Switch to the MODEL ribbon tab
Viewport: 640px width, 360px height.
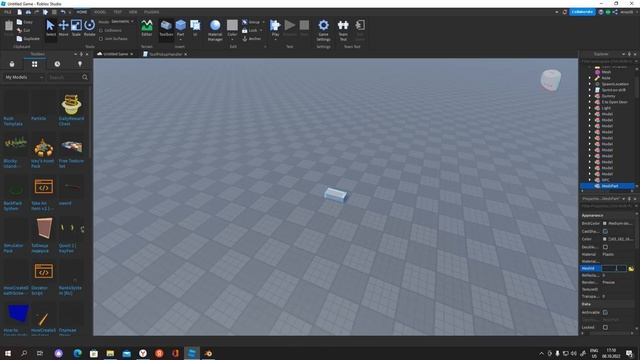[100, 12]
